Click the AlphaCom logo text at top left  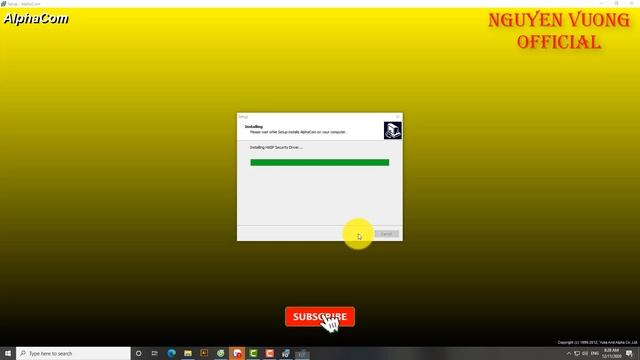36,19
